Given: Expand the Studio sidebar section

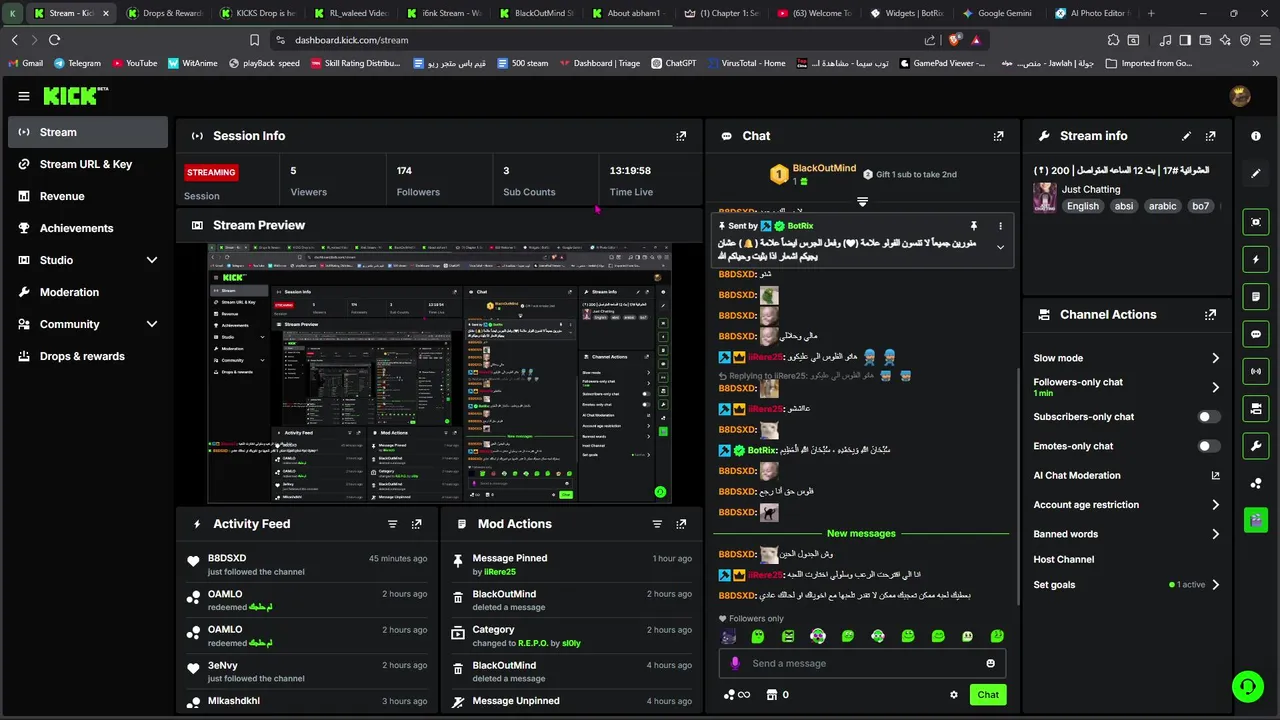Looking at the screenshot, I should click(152, 260).
